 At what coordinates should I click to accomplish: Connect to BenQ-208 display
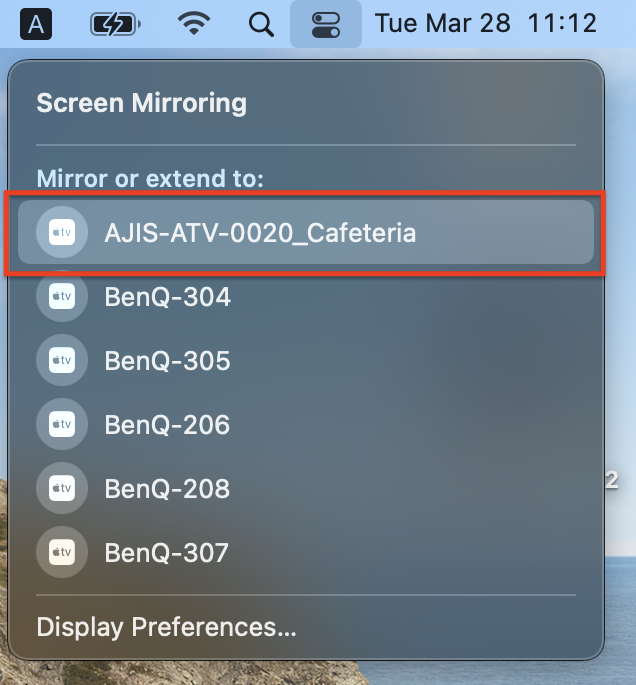(x=168, y=489)
